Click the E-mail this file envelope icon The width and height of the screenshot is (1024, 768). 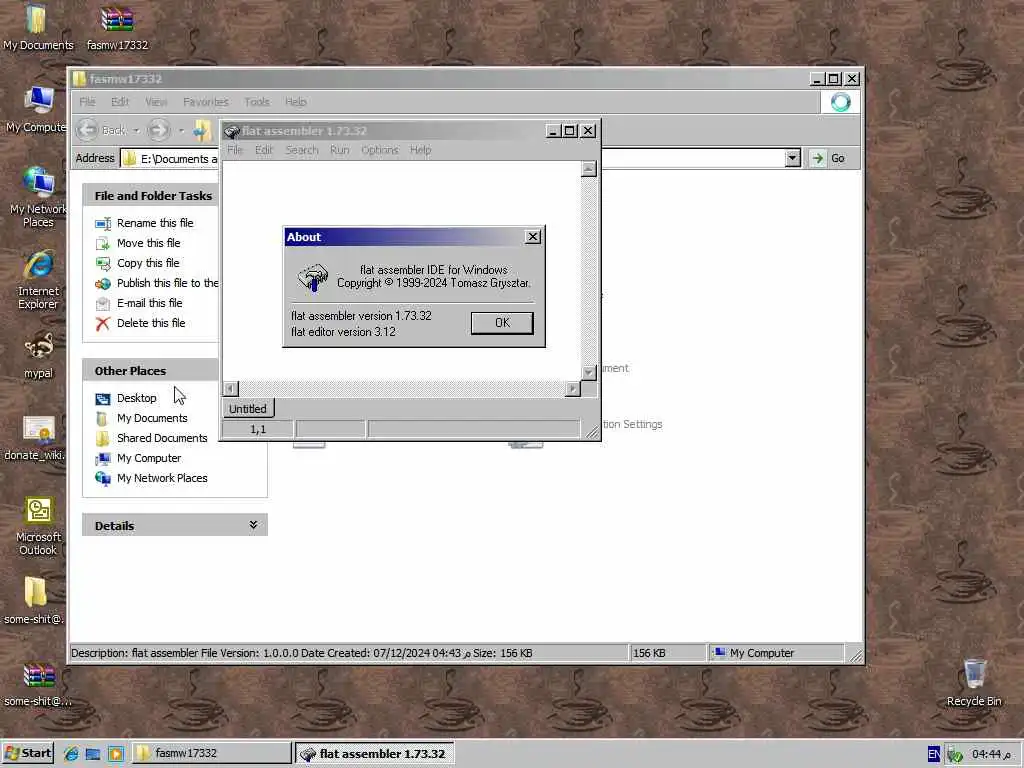click(103, 304)
